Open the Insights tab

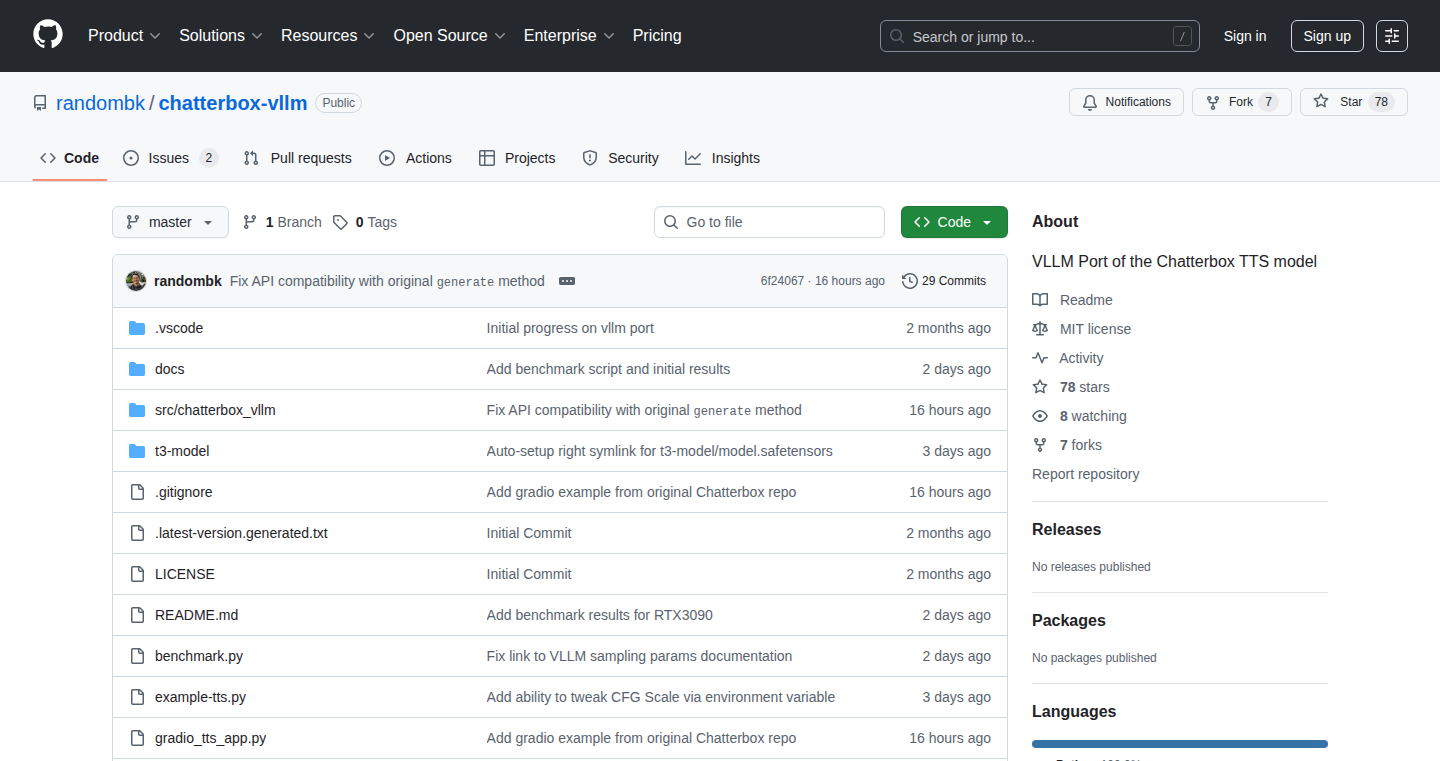(723, 158)
